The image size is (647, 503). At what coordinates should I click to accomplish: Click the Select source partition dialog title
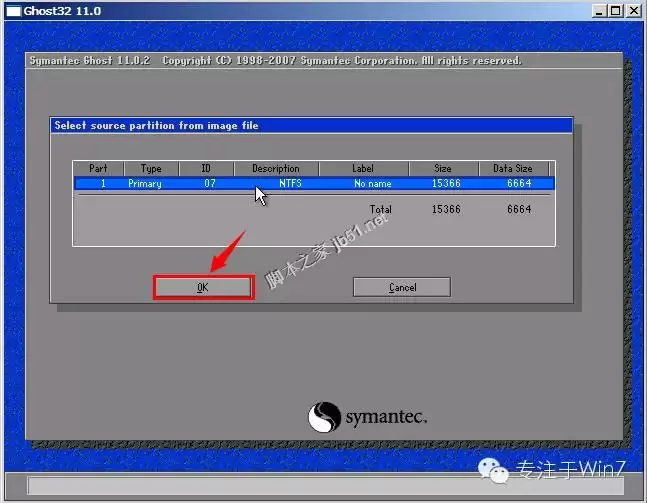click(156, 125)
